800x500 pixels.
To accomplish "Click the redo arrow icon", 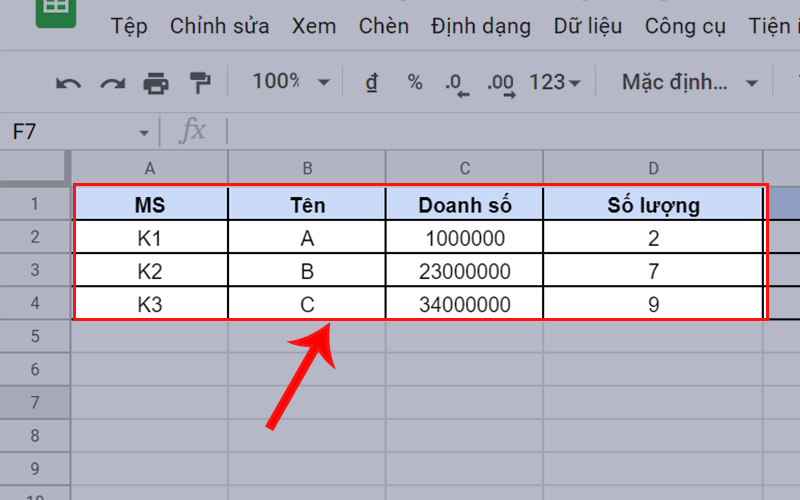I will (111, 83).
